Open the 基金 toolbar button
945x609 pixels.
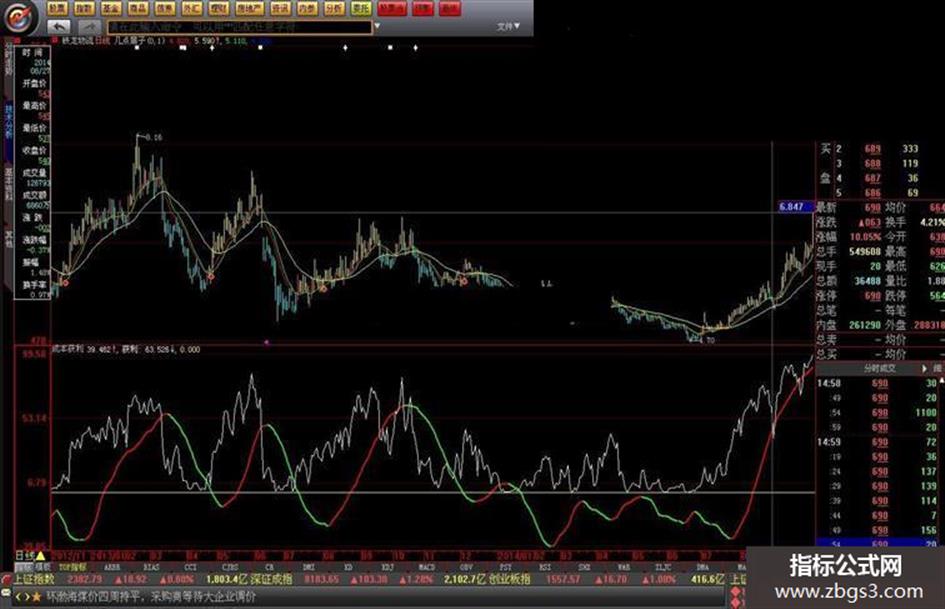(x=111, y=8)
